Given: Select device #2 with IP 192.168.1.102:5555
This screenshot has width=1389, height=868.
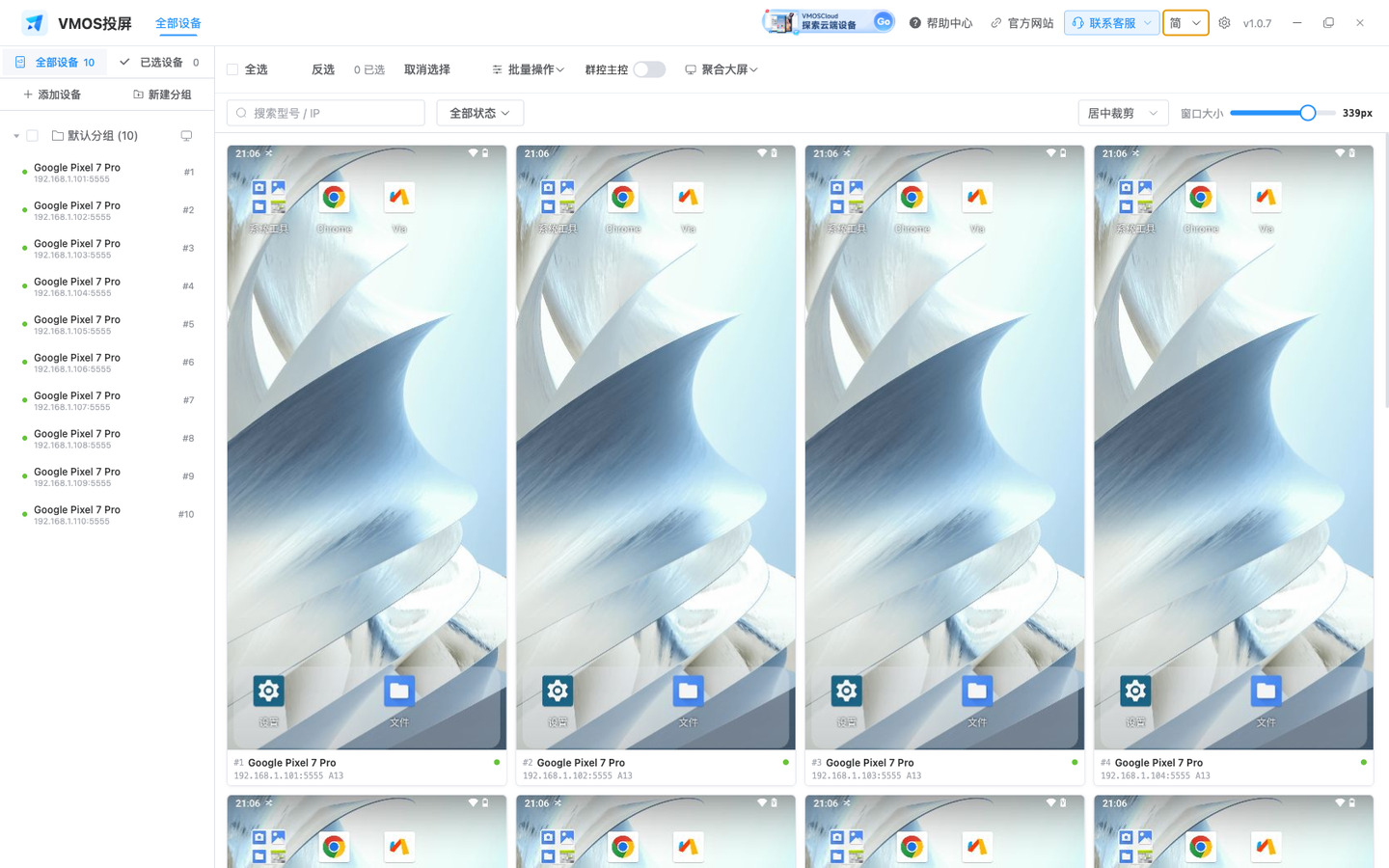Looking at the screenshot, I should coord(107,210).
